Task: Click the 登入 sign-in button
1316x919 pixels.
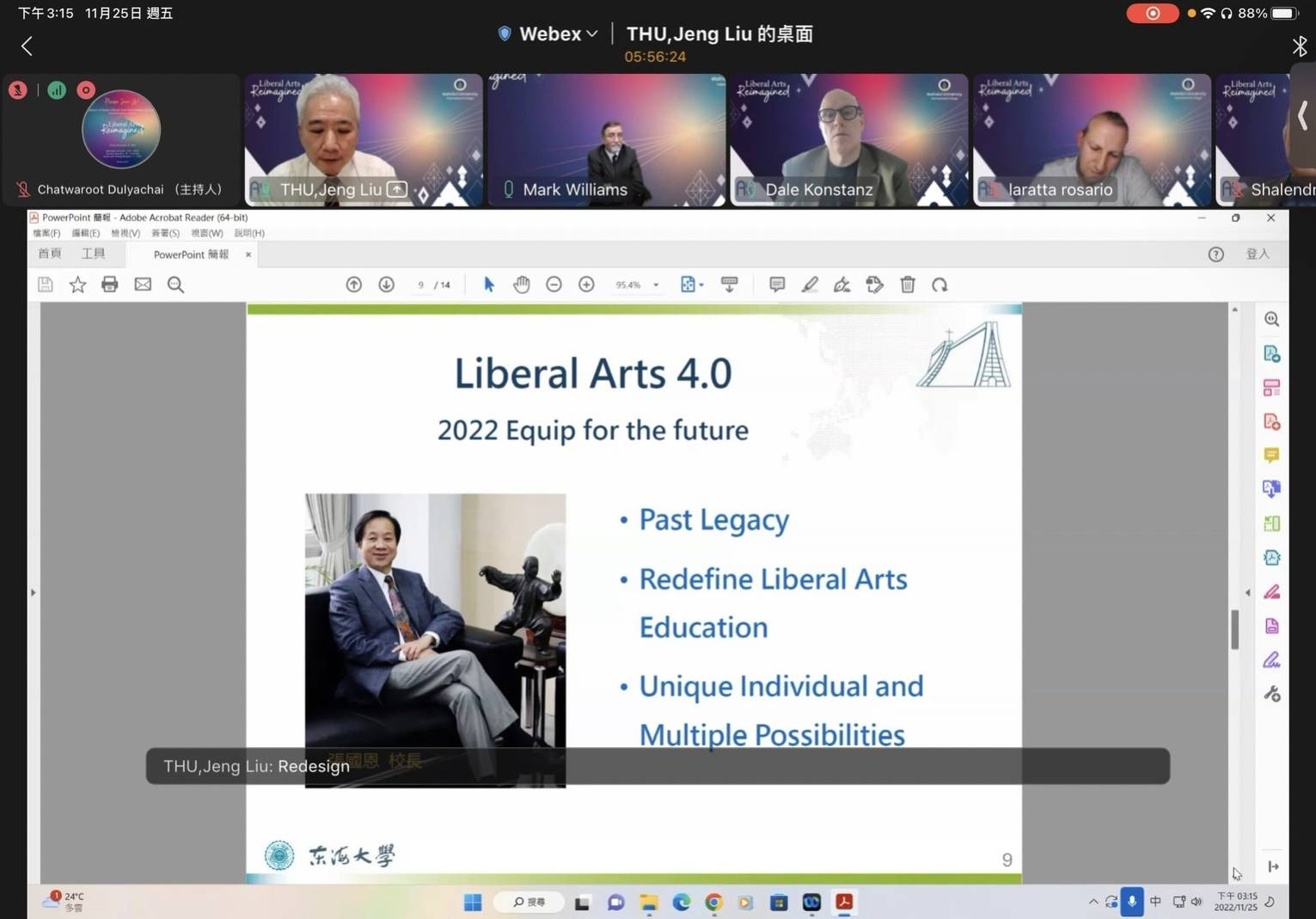Action: (1257, 254)
